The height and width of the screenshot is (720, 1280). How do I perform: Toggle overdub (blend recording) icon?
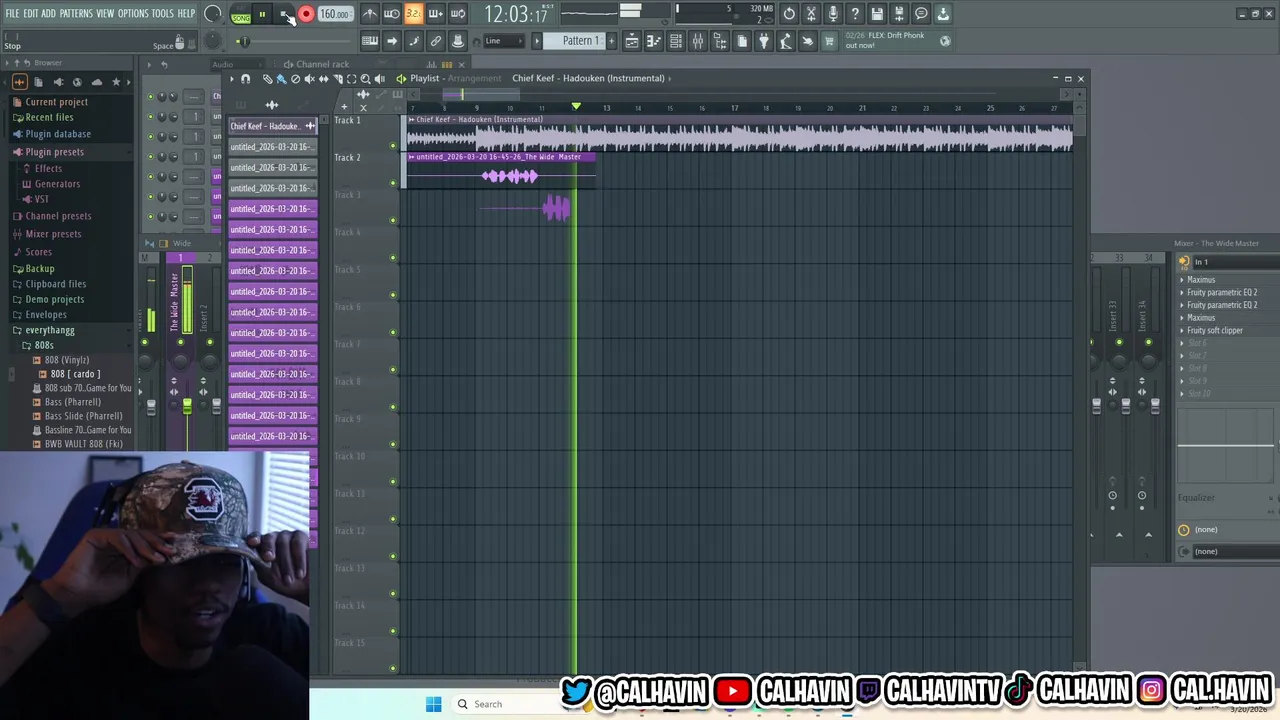click(435, 14)
